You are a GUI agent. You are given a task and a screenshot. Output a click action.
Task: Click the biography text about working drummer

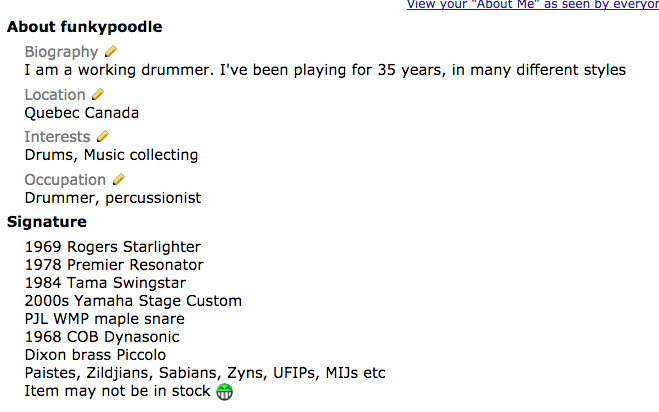[325, 70]
